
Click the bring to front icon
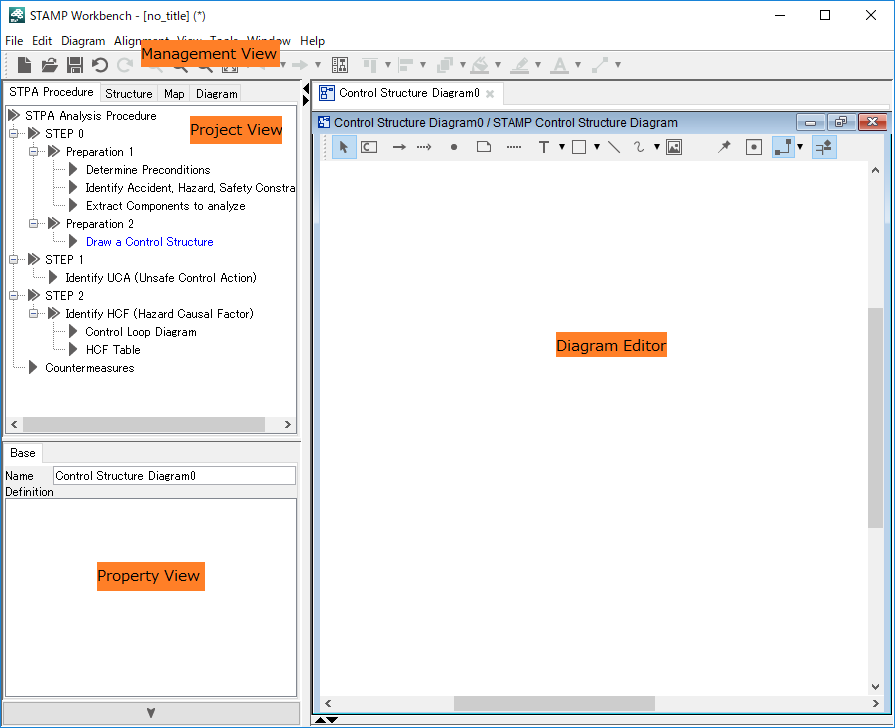[x=445, y=65]
